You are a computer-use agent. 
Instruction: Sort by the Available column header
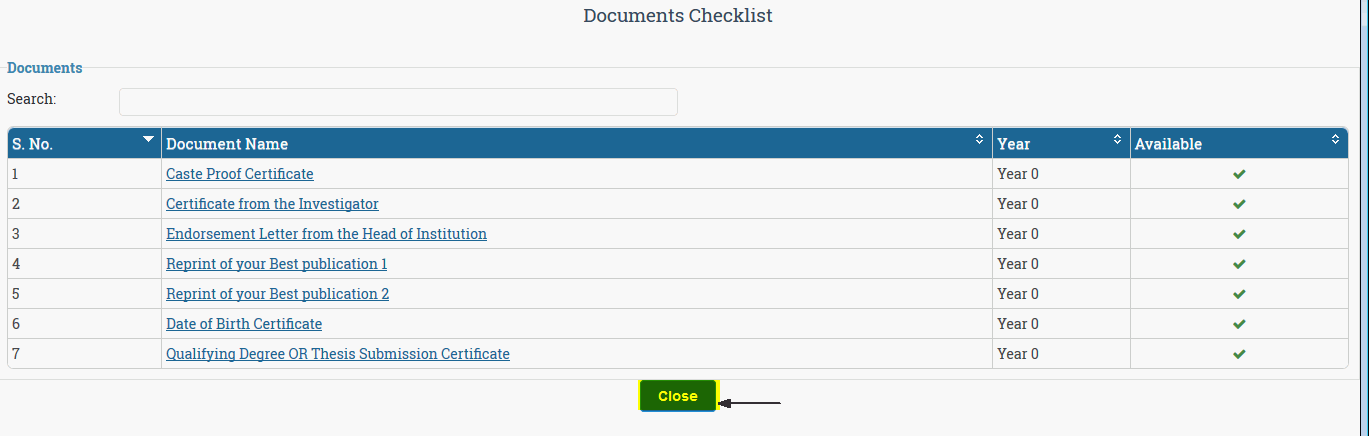point(1238,144)
